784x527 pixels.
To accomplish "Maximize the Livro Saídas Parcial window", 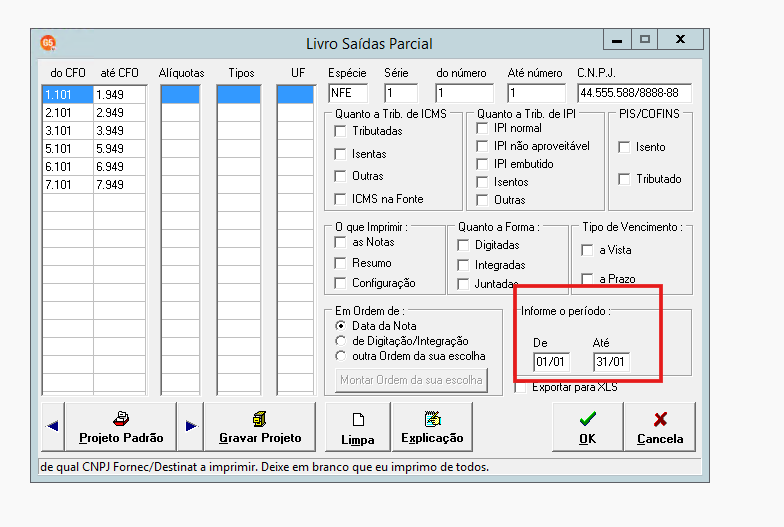I will (644, 40).
